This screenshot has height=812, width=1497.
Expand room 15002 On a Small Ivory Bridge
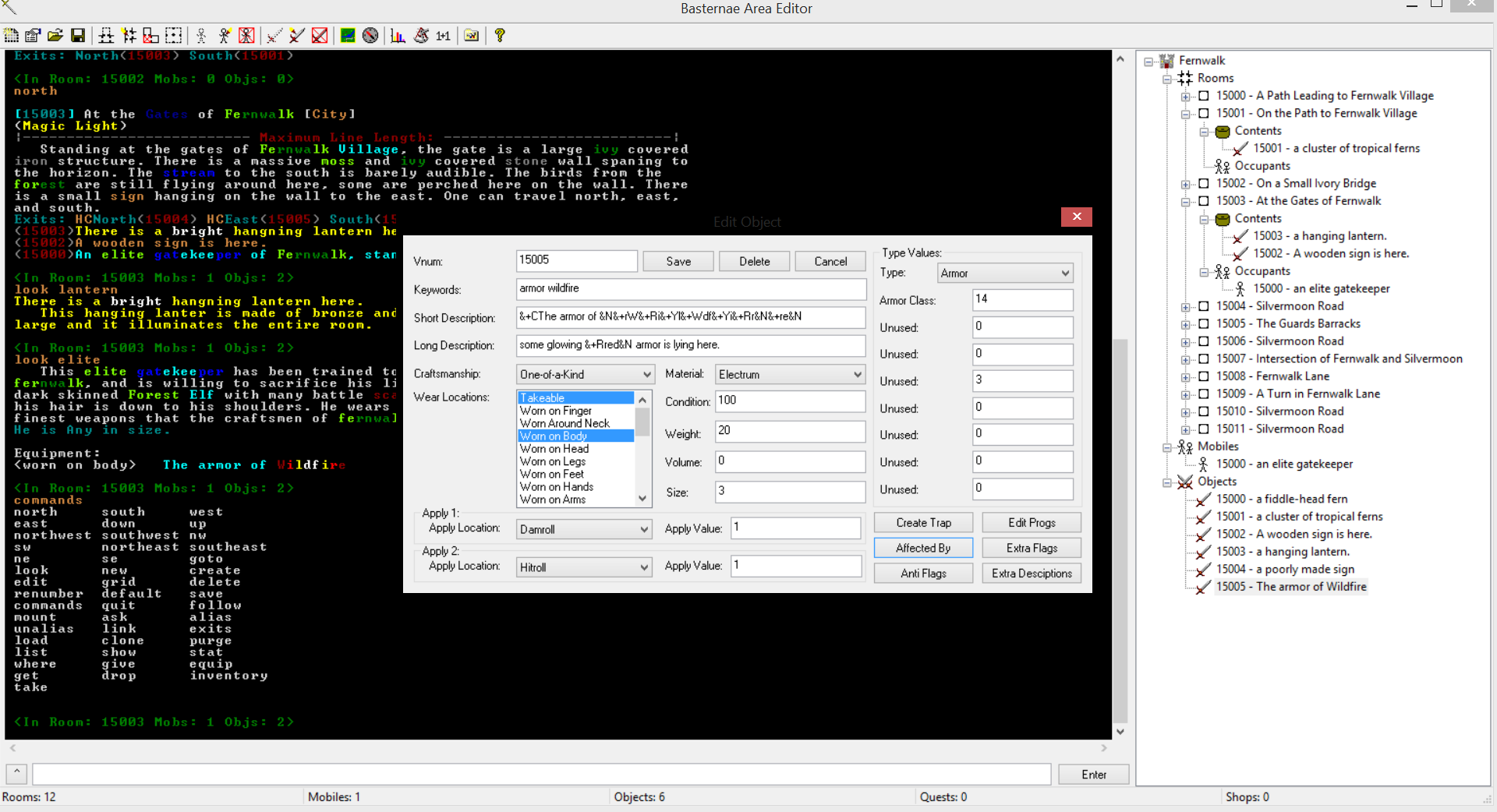pyautogui.click(x=1185, y=184)
